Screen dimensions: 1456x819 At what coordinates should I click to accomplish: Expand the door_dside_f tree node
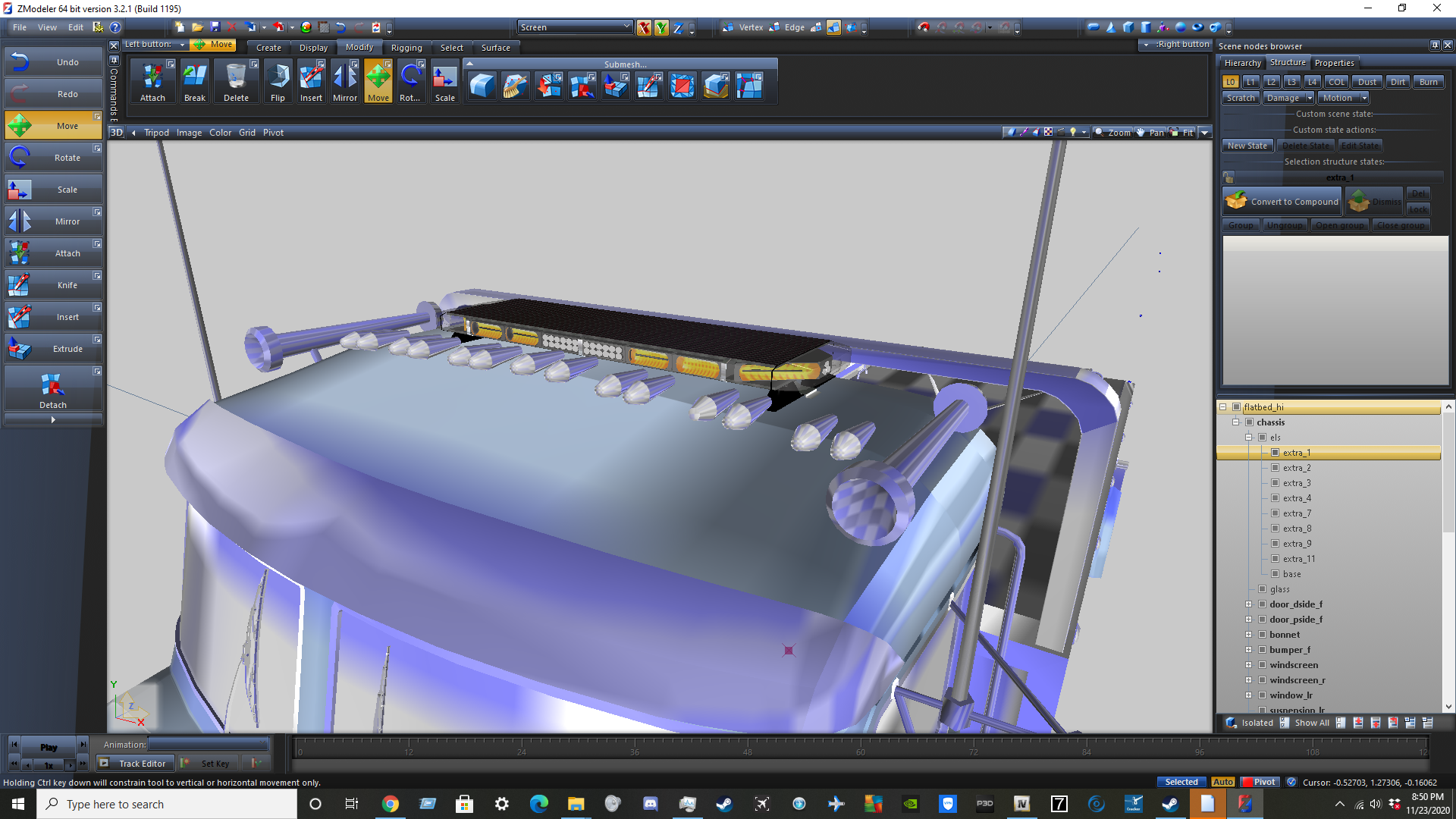point(1248,604)
